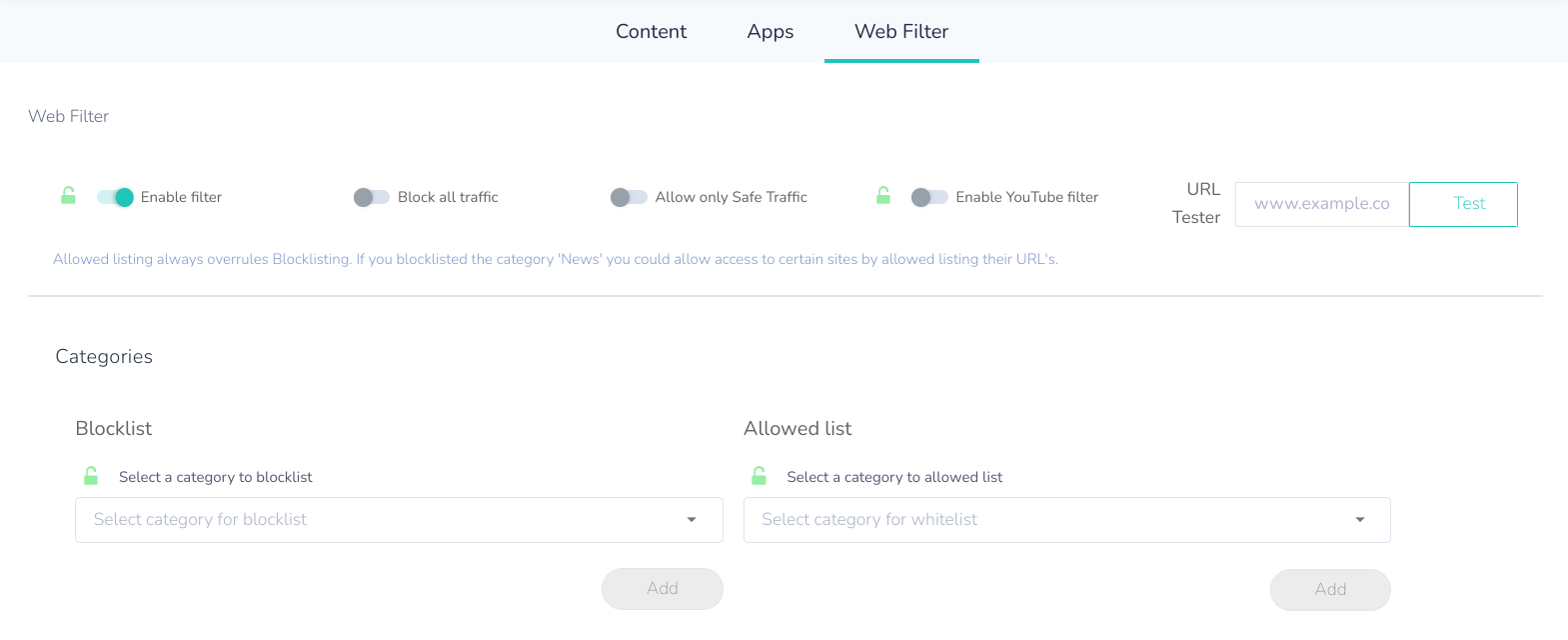This screenshot has width=1568, height=640.
Task: Click the 'Allowed list' heading
Action: tap(797, 428)
